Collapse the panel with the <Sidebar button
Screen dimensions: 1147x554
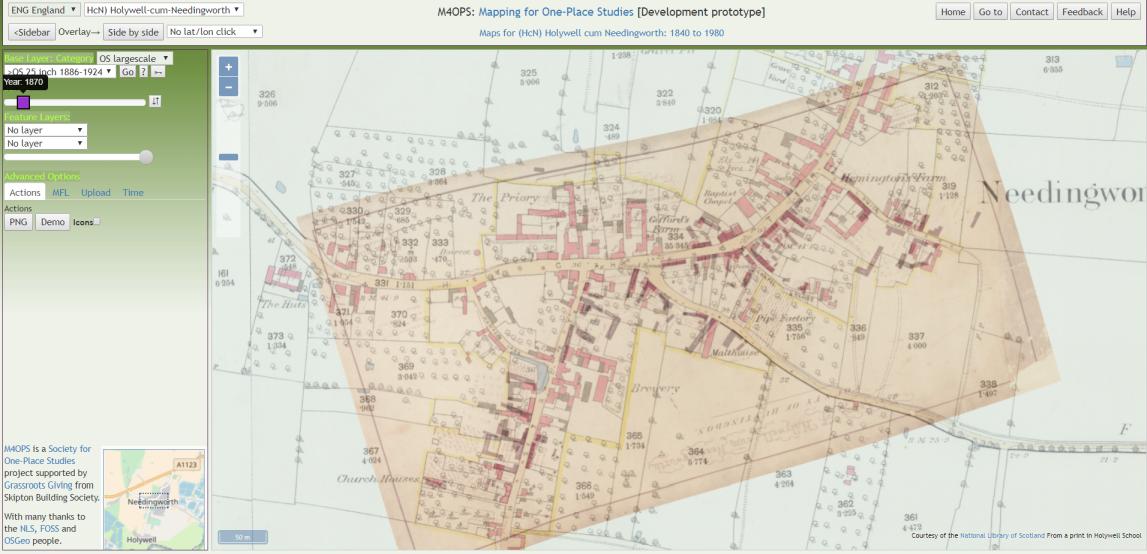tap(31, 32)
